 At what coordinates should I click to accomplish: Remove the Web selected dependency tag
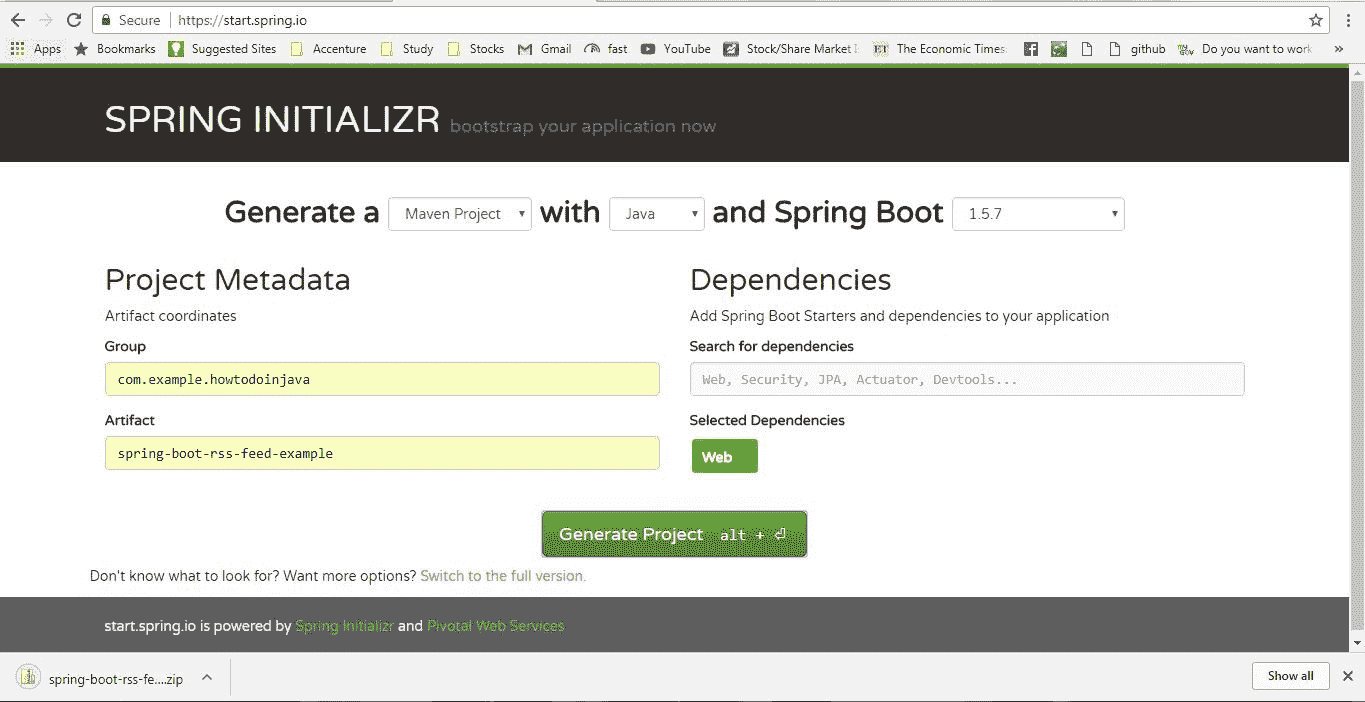tap(724, 457)
